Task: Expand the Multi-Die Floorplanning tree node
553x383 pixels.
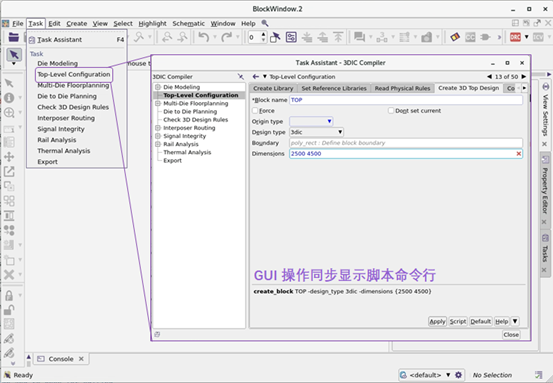Action: pos(158,103)
